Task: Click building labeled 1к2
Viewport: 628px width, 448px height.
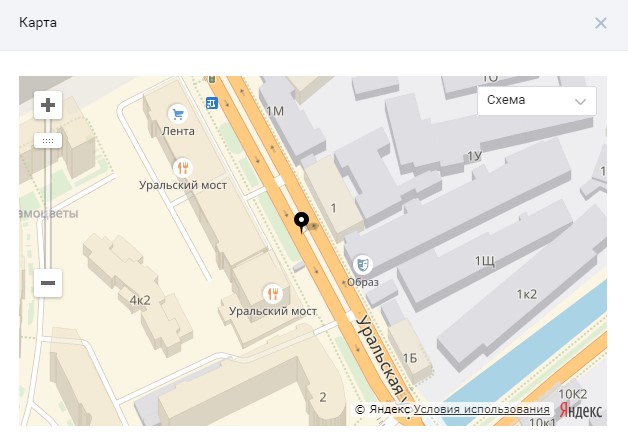Action: [526, 294]
